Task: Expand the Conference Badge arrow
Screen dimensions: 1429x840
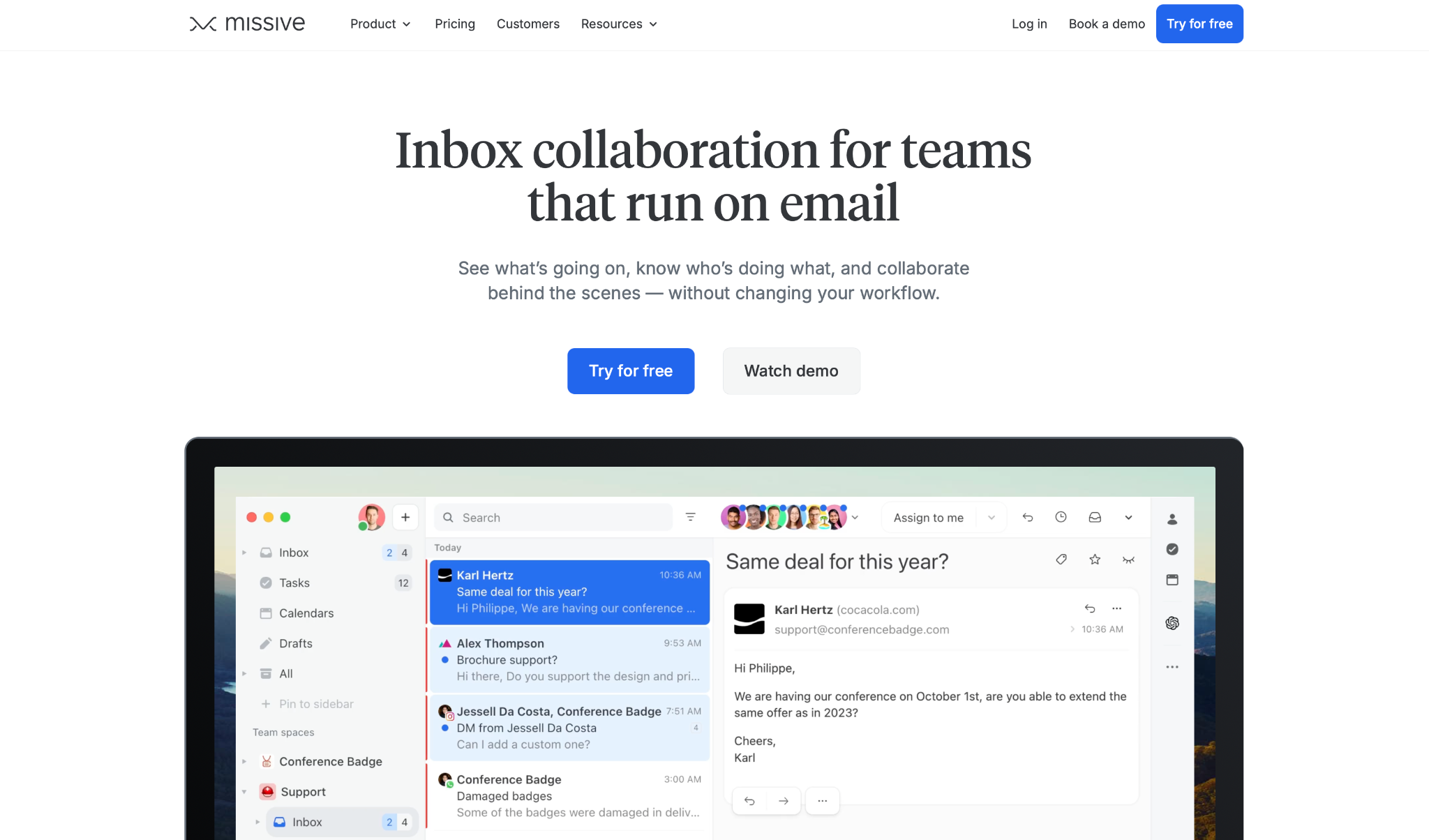Action: coord(244,761)
